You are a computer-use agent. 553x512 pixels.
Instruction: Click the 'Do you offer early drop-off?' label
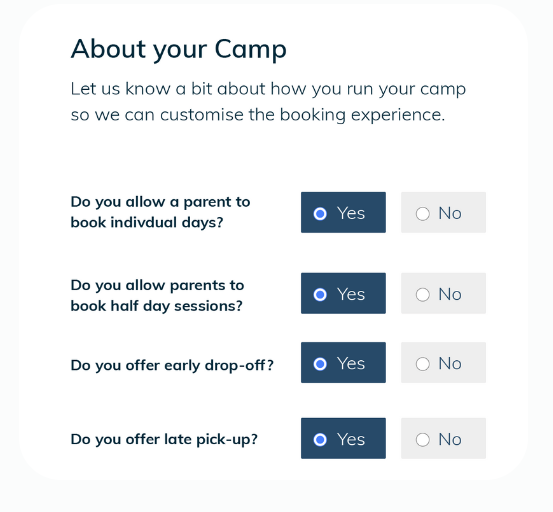click(x=172, y=365)
